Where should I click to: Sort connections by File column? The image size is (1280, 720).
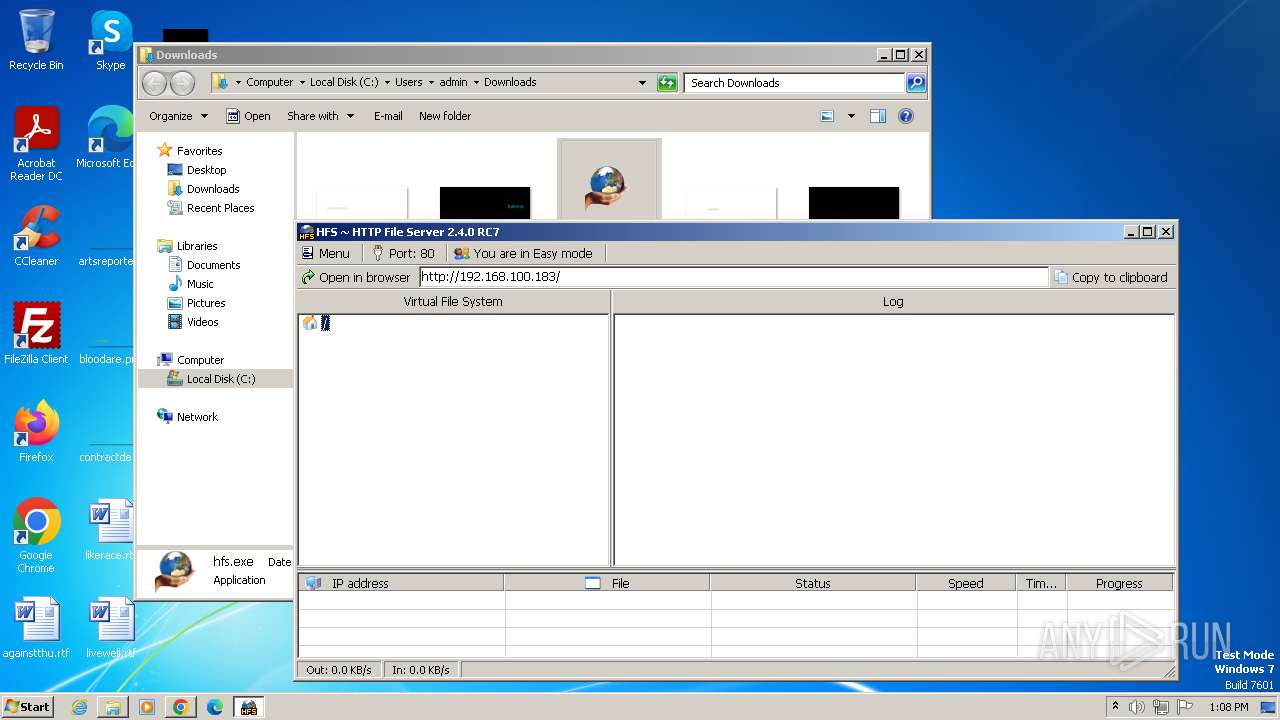coord(608,583)
